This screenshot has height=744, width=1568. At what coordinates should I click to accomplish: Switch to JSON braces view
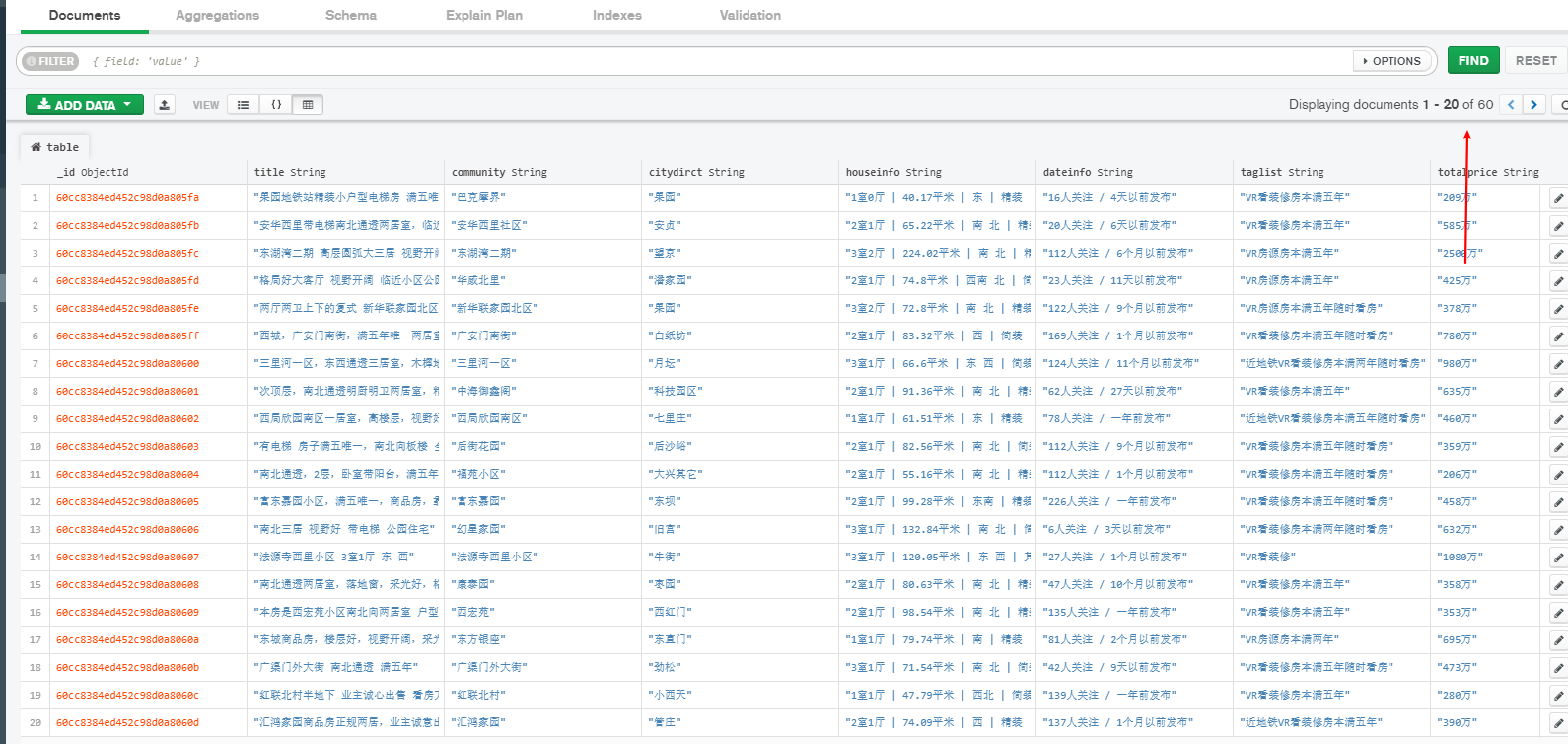(x=276, y=105)
